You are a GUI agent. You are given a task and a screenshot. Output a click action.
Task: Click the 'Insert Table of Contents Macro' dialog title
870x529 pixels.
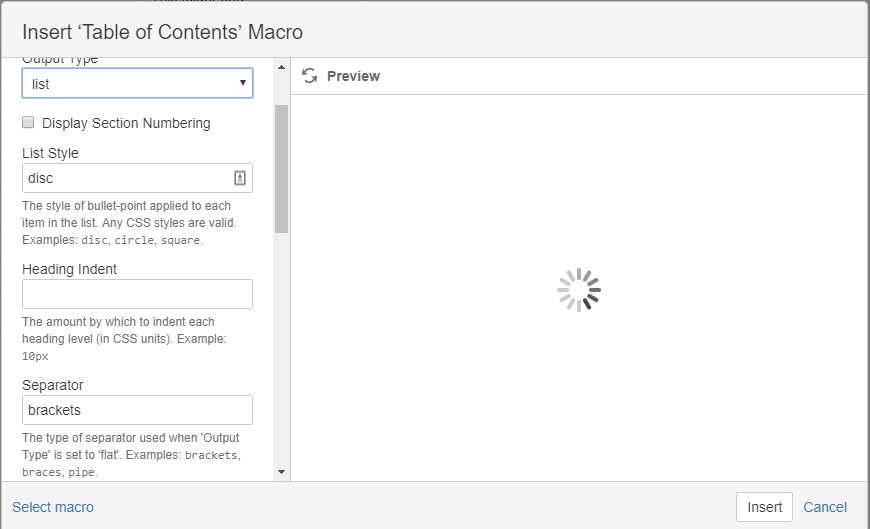(x=162, y=32)
